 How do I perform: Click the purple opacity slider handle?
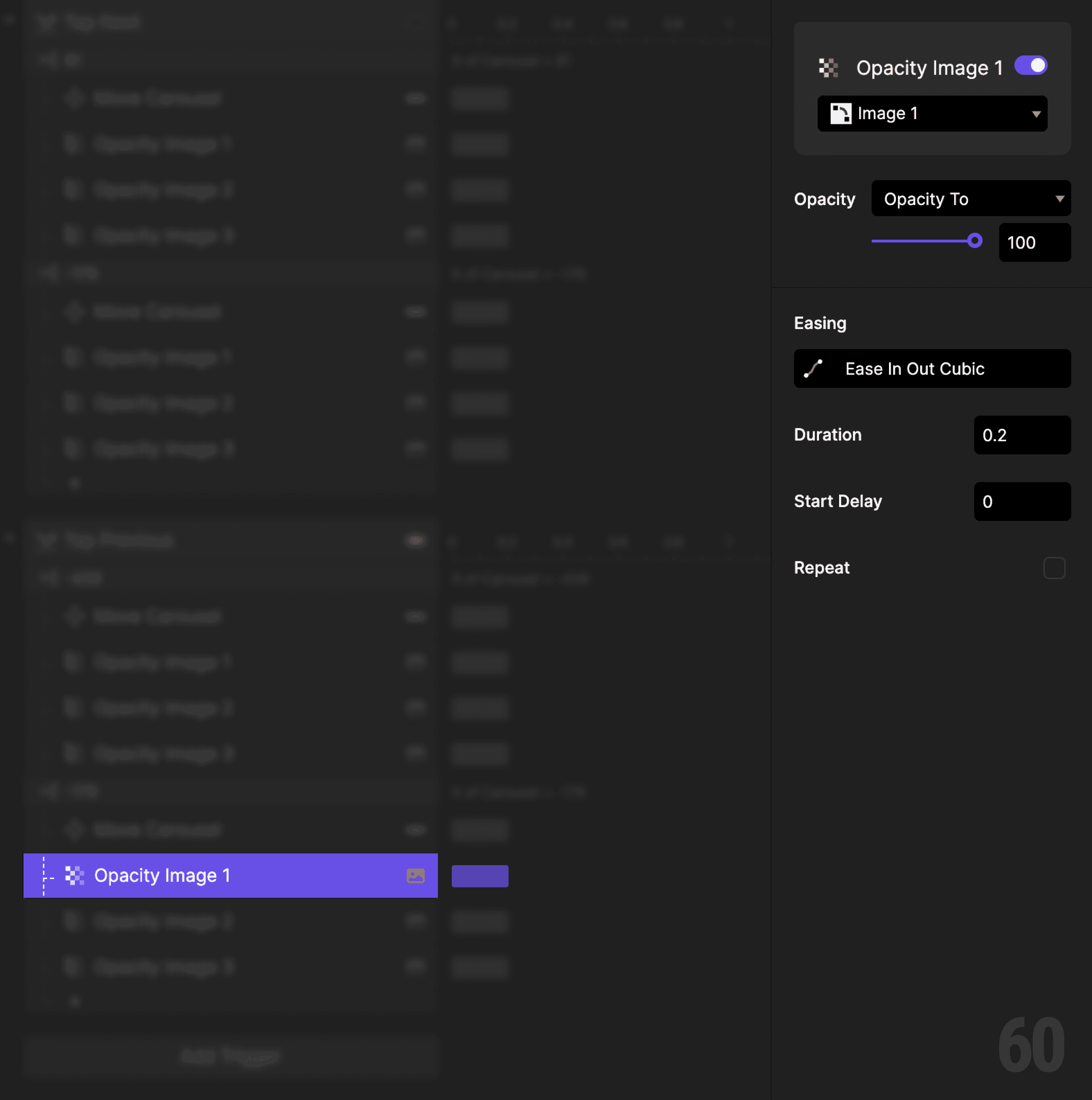click(x=975, y=241)
